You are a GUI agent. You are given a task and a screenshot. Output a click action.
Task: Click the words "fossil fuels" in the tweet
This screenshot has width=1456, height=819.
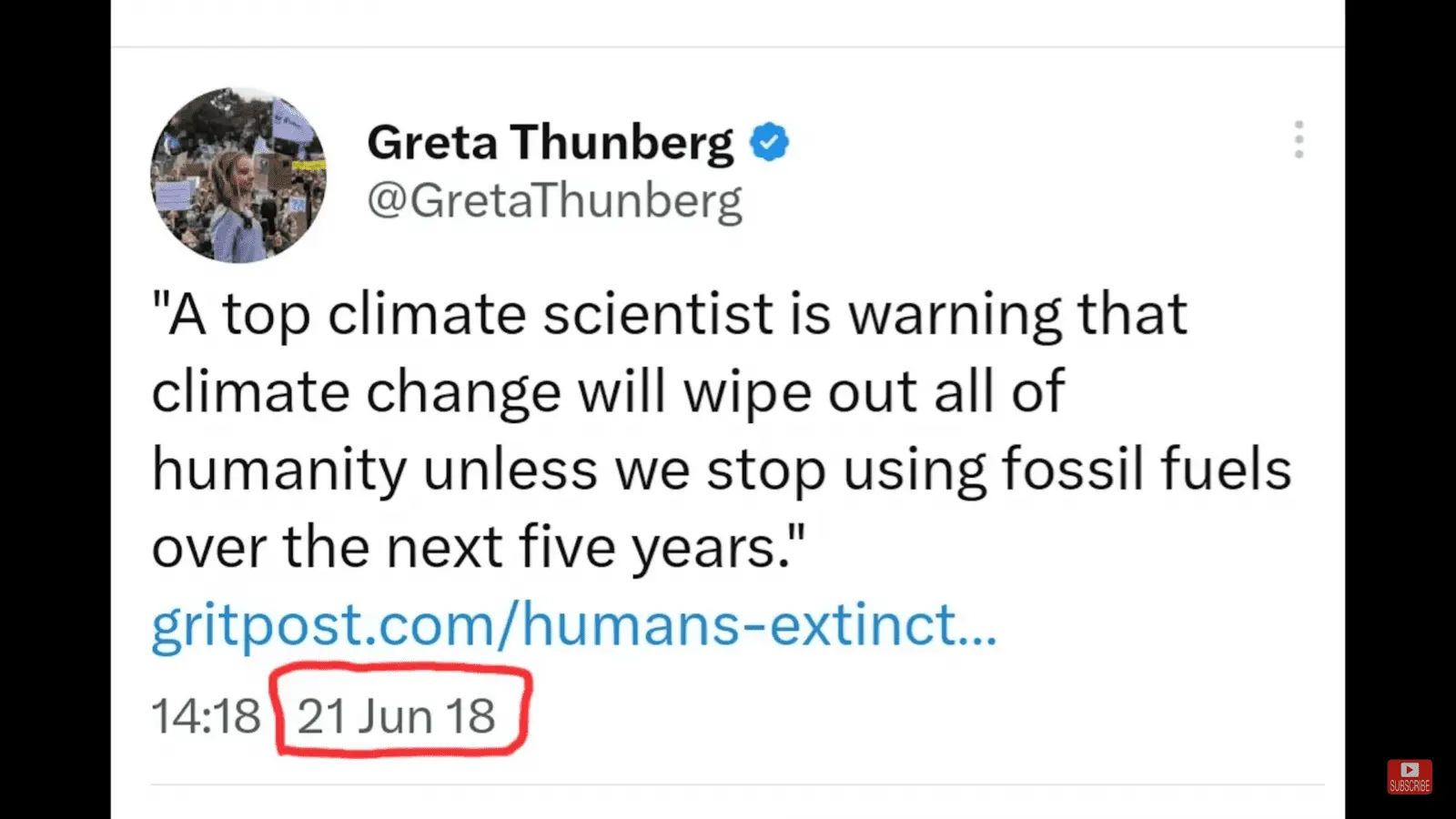[x=1147, y=470]
